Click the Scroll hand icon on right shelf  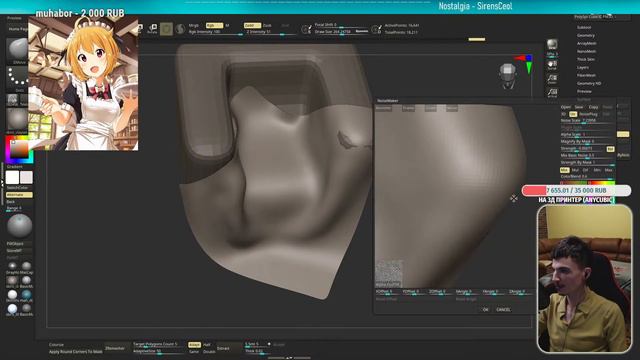[x=552, y=65]
